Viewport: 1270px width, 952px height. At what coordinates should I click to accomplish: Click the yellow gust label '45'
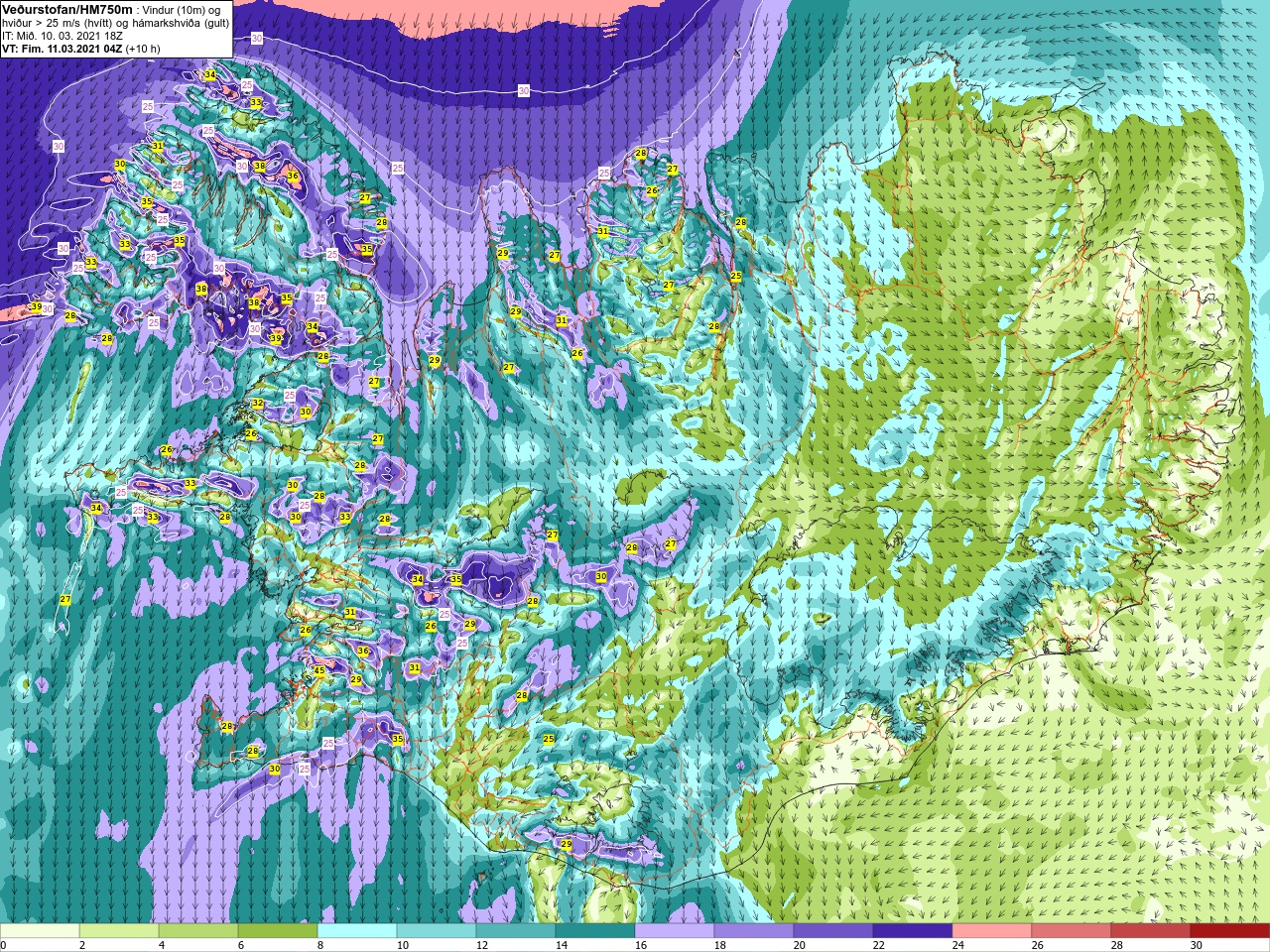pos(319,671)
